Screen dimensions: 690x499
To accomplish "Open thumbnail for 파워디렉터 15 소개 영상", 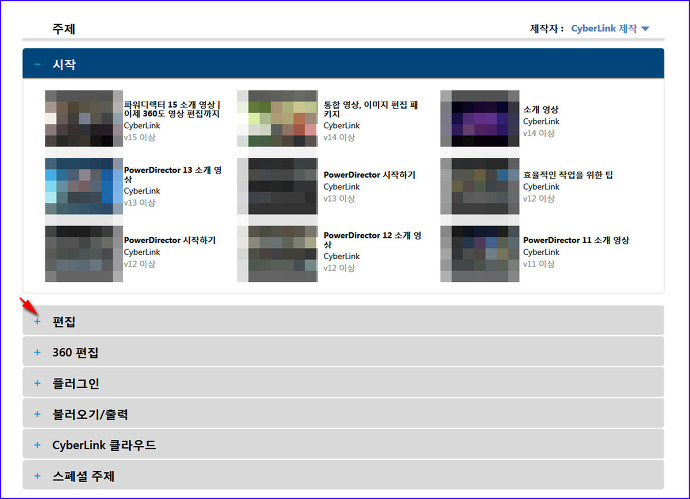I will pyautogui.click(x=84, y=118).
